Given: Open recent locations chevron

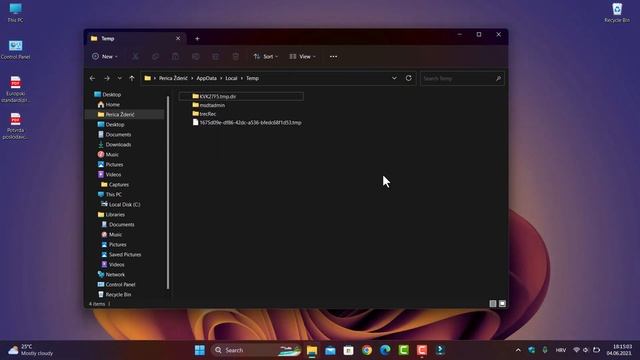Looking at the screenshot, I should 120,78.
